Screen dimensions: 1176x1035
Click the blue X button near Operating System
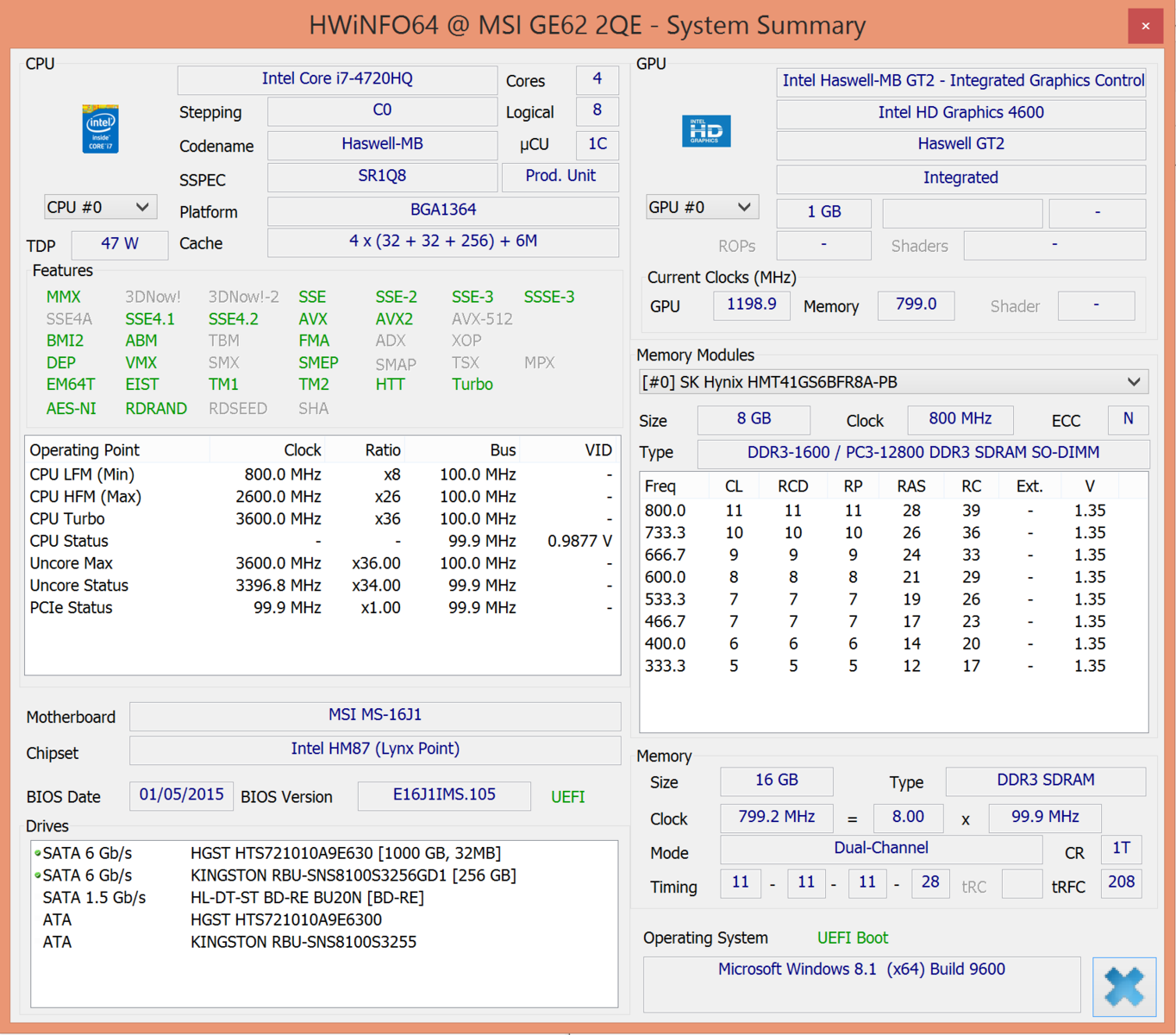[x=1124, y=986]
